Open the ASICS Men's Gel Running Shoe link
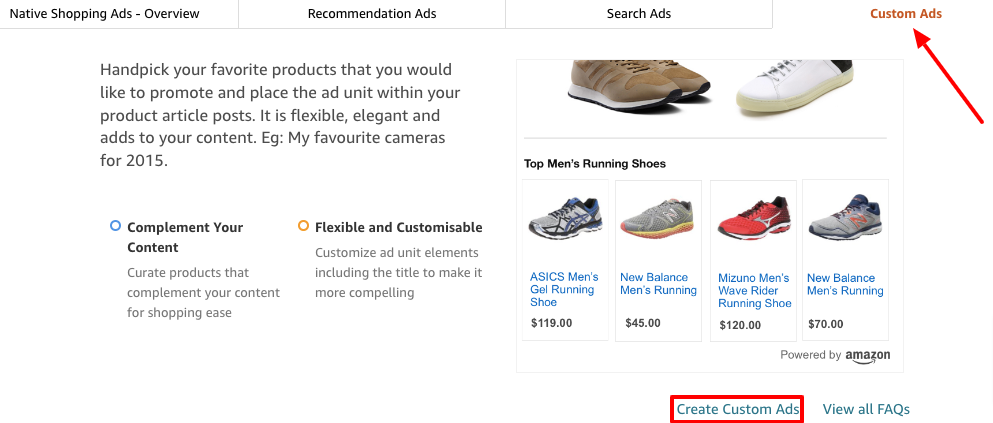Screen dimensions: 993x423 [564, 290]
